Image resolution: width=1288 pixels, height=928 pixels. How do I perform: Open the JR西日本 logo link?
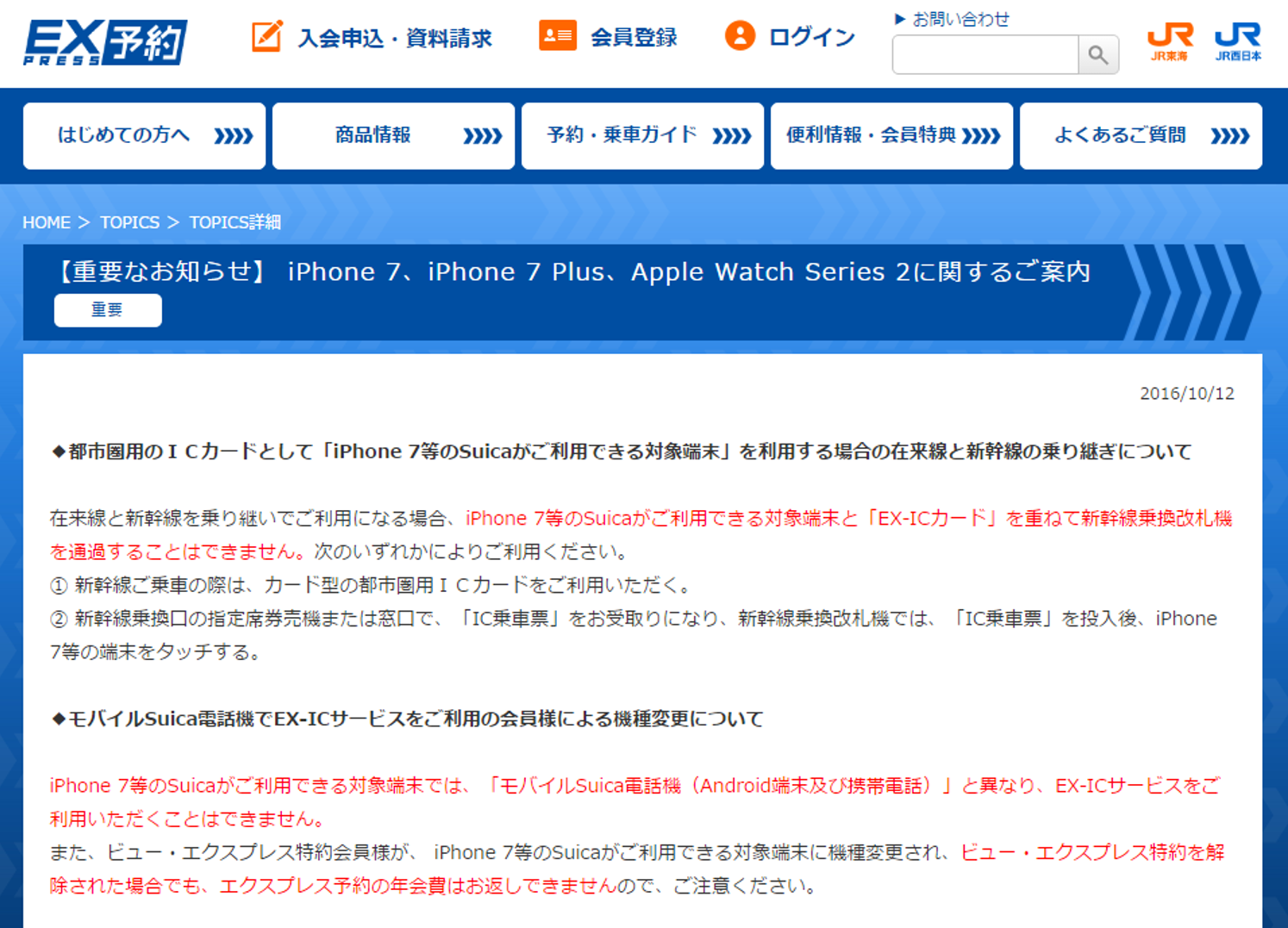coord(1238,42)
